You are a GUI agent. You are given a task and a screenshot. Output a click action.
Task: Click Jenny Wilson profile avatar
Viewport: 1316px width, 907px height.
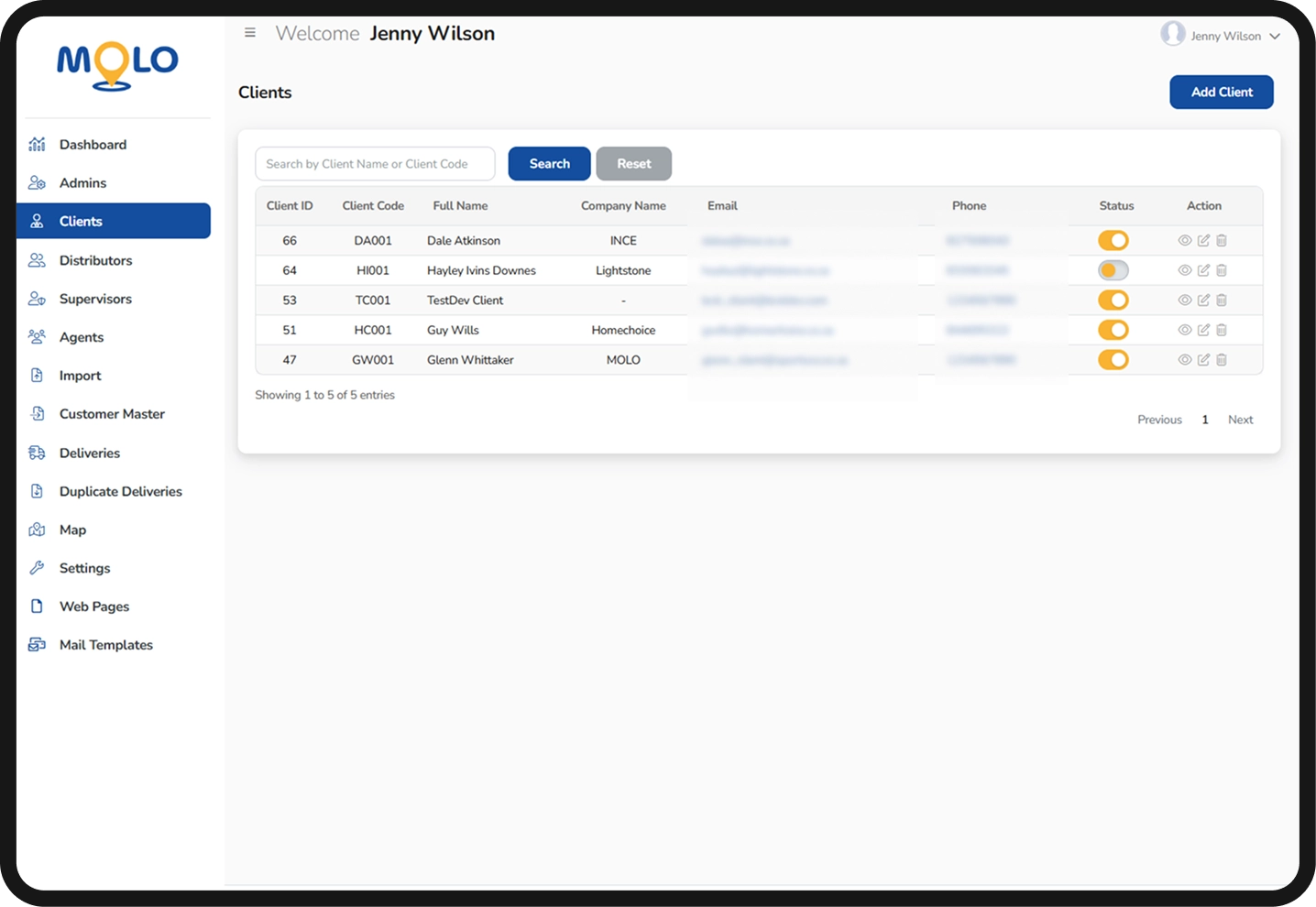(x=1173, y=34)
